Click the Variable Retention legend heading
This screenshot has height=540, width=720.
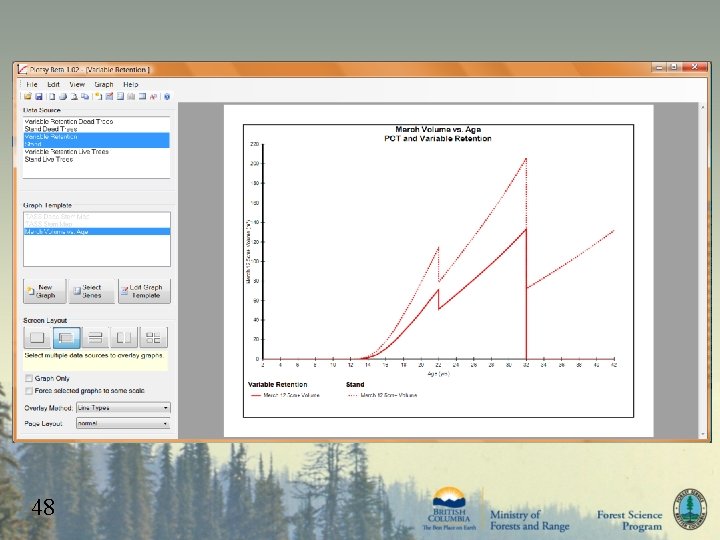[277, 385]
